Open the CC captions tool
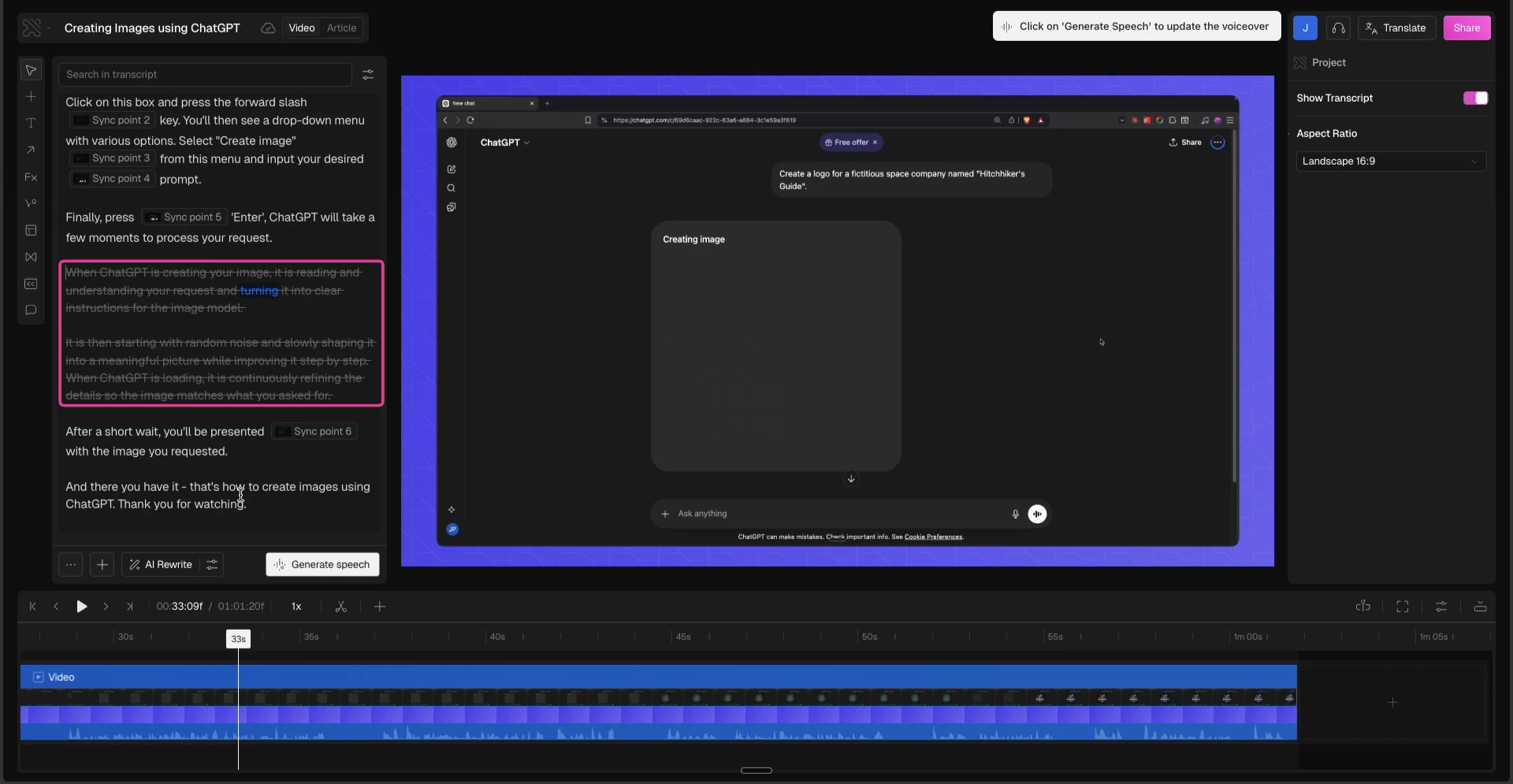Screen dimensions: 1513x784 pyautogui.click(x=31, y=284)
